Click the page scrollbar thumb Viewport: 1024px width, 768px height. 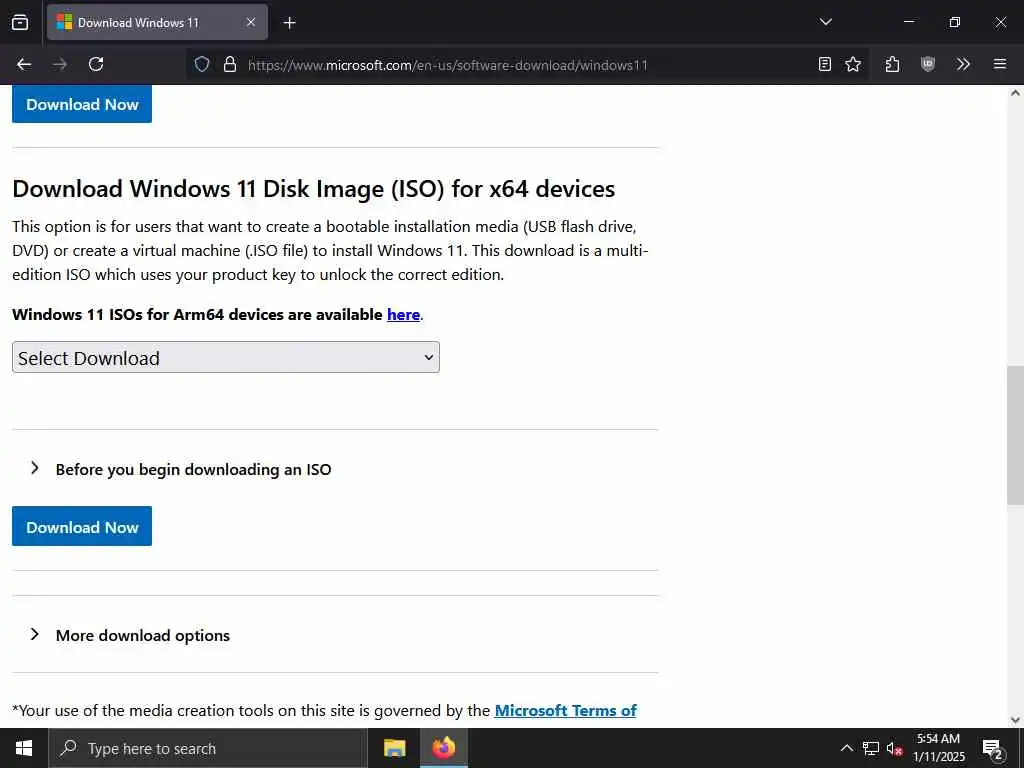pyautogui.click(x=1015, y=435)
